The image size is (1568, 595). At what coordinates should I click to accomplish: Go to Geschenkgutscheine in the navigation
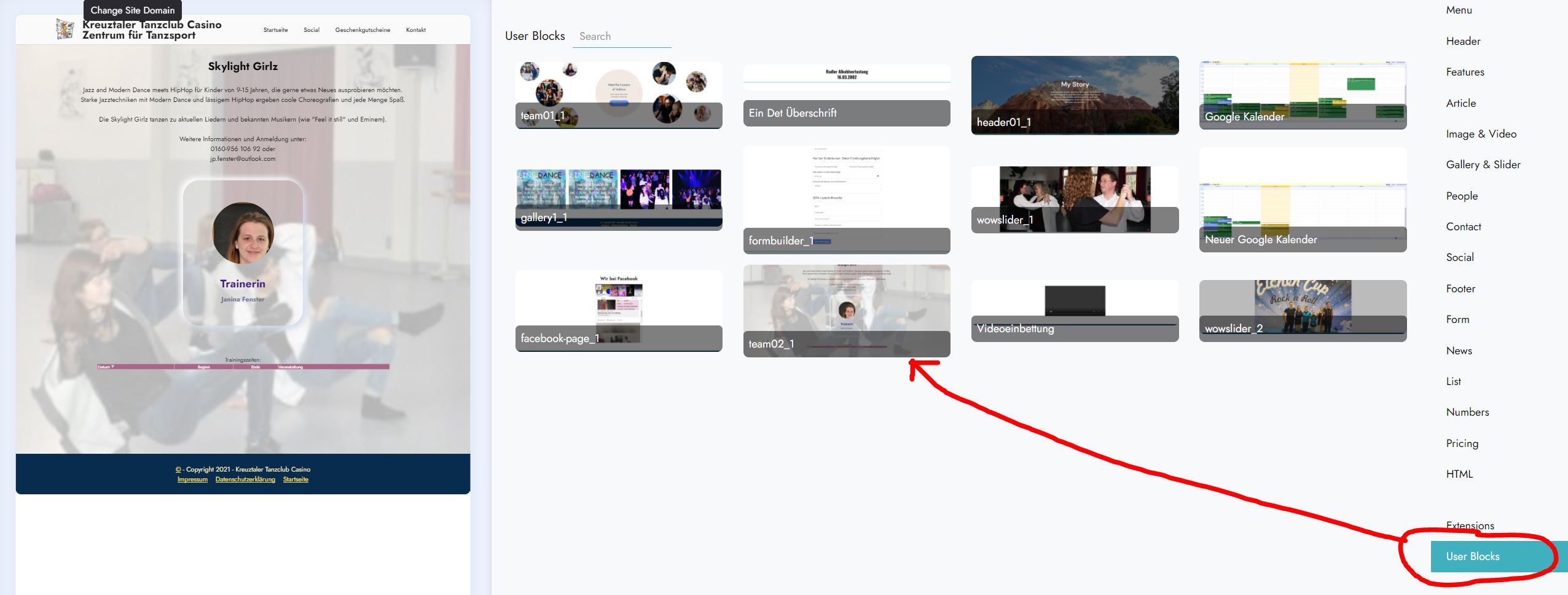tap(363, 29)
